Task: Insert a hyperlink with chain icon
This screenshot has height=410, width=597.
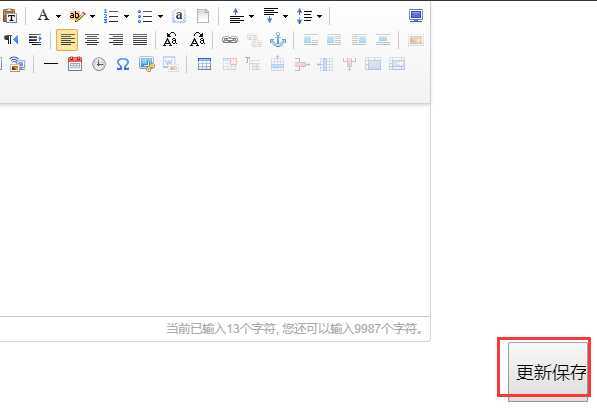Action: [x=230, y=40]
